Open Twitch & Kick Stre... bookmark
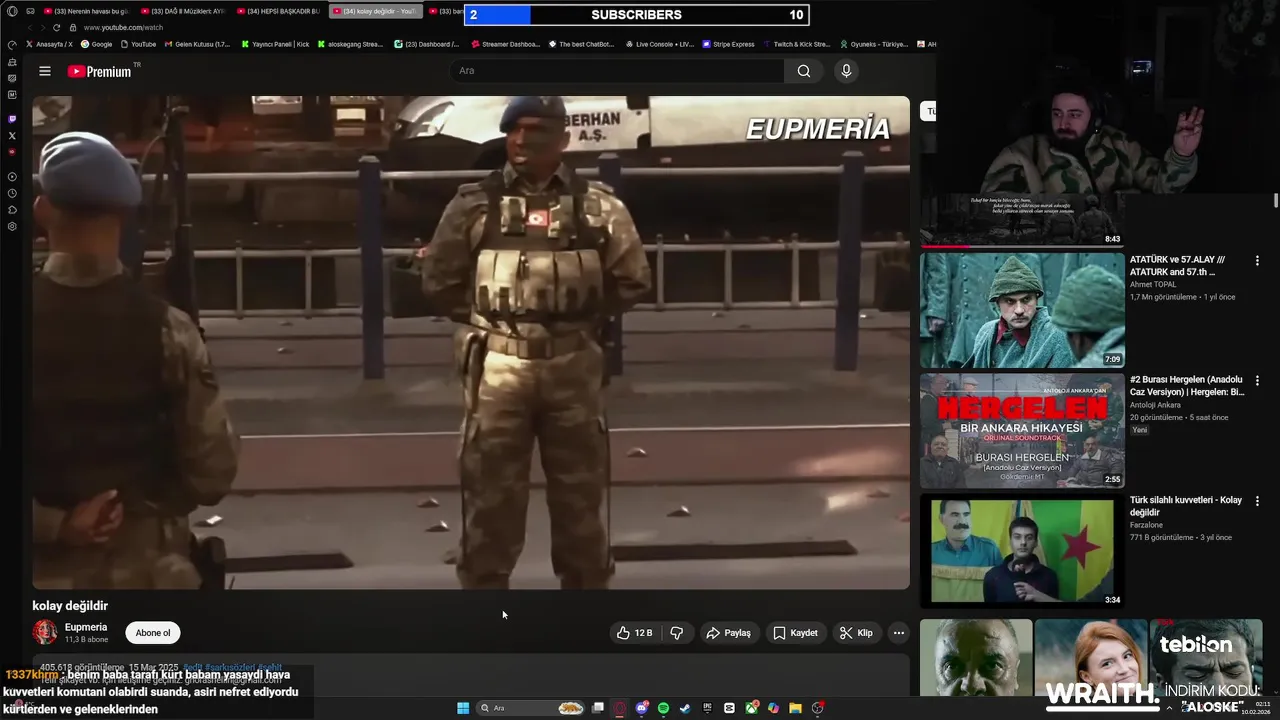This screenshot has height=720, width=1280. pos(796,44)
